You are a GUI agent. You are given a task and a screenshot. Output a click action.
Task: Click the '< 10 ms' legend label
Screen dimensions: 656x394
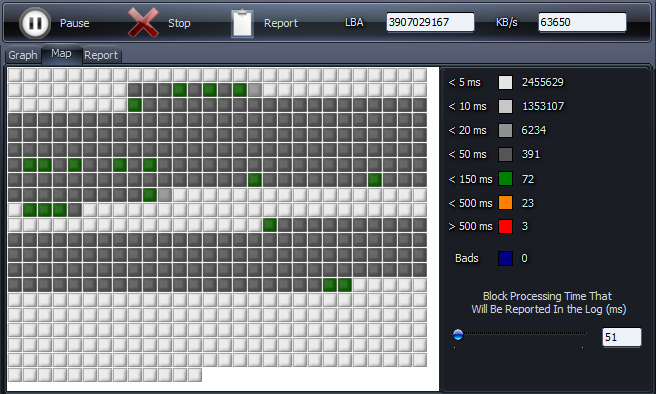coord(467,106)
